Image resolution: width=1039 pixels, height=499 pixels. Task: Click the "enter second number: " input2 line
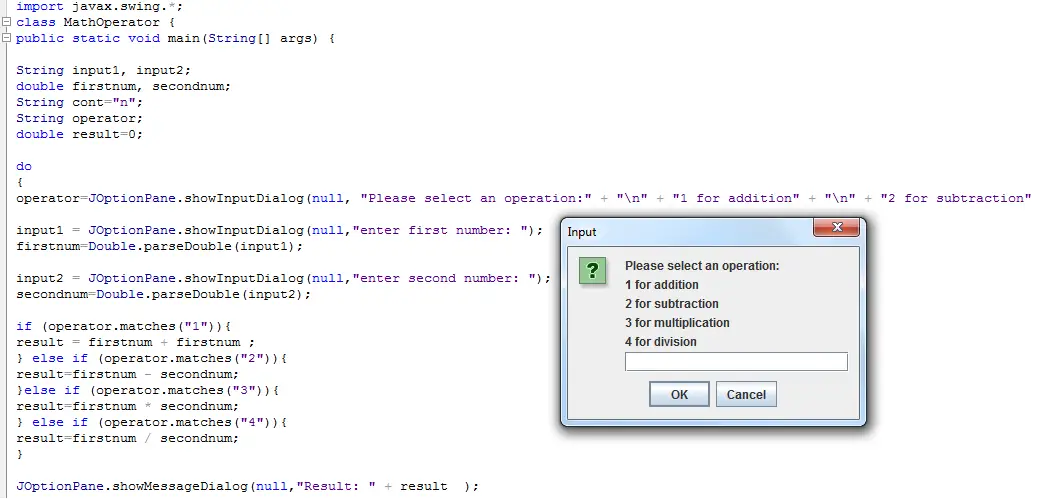(284, 278)
